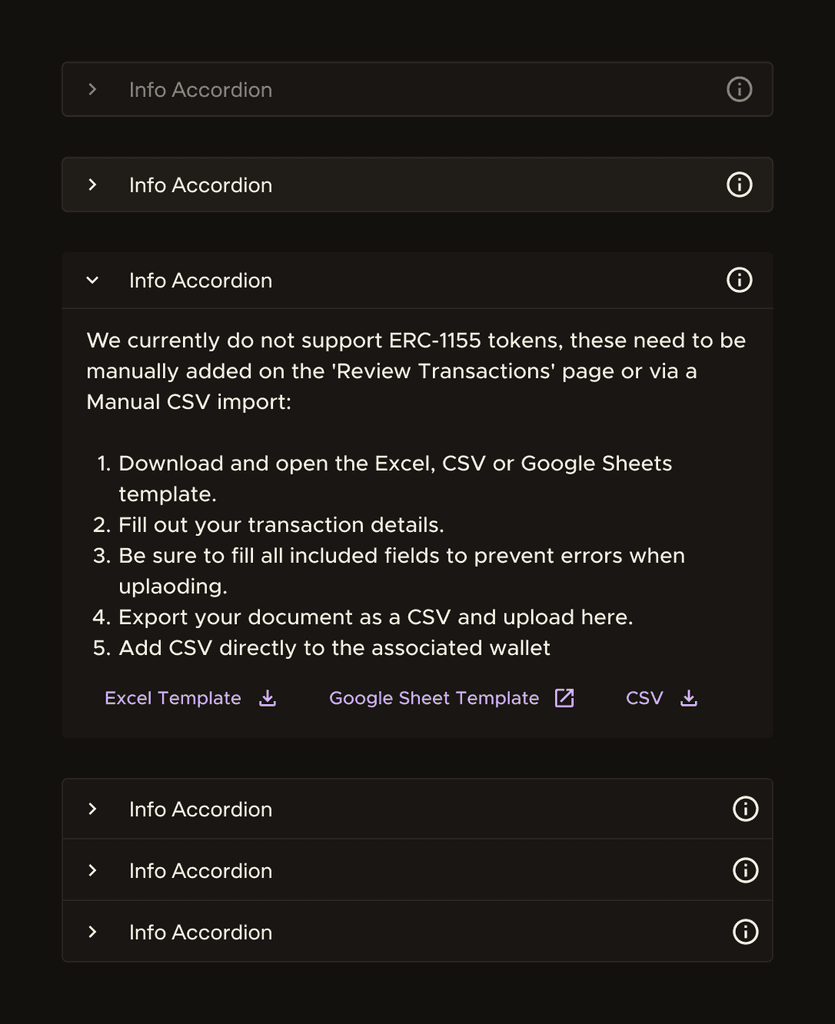The width and height of the screenshot is (835, 1024).
Task: Expand the second accordion with its chevron
Action: (93, 185)
